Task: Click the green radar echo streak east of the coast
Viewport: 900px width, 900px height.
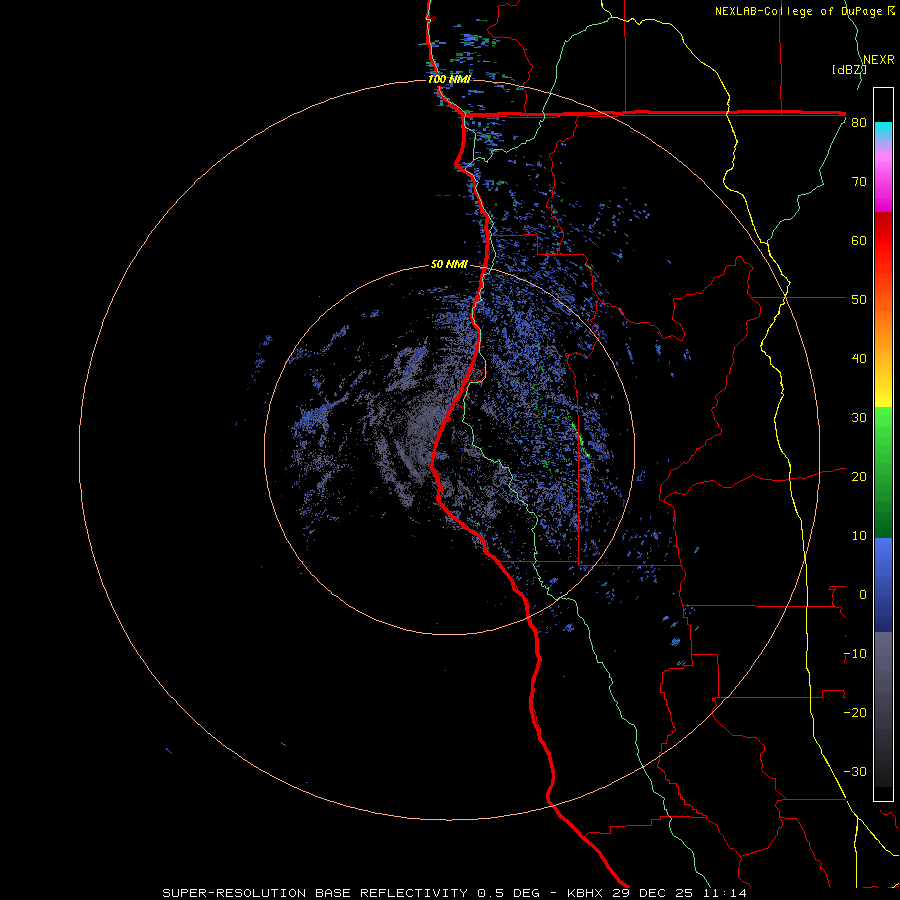Action: coord(580,439)
